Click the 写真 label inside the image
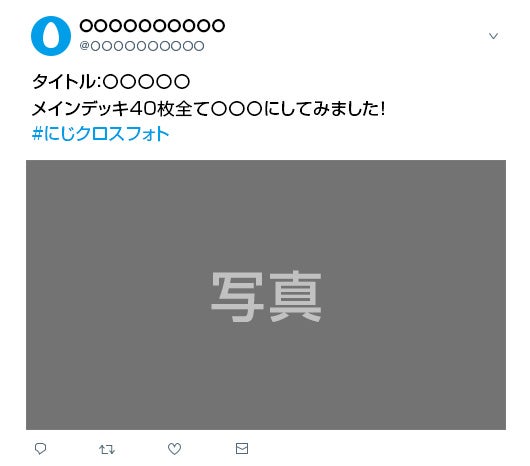This screenshot has height=466, width=530. [x=266, y=297]
